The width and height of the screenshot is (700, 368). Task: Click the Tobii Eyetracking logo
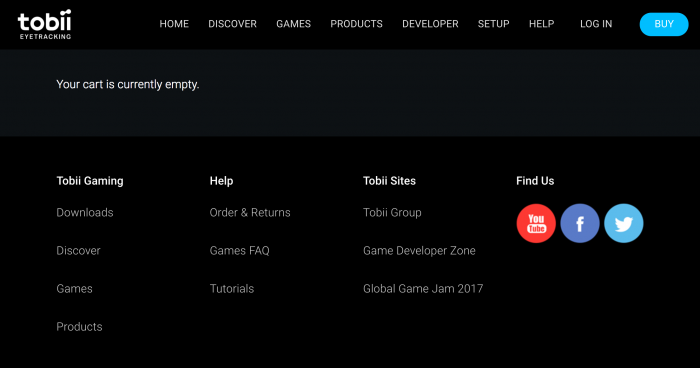pyautogui.click(x=45, y=24)
